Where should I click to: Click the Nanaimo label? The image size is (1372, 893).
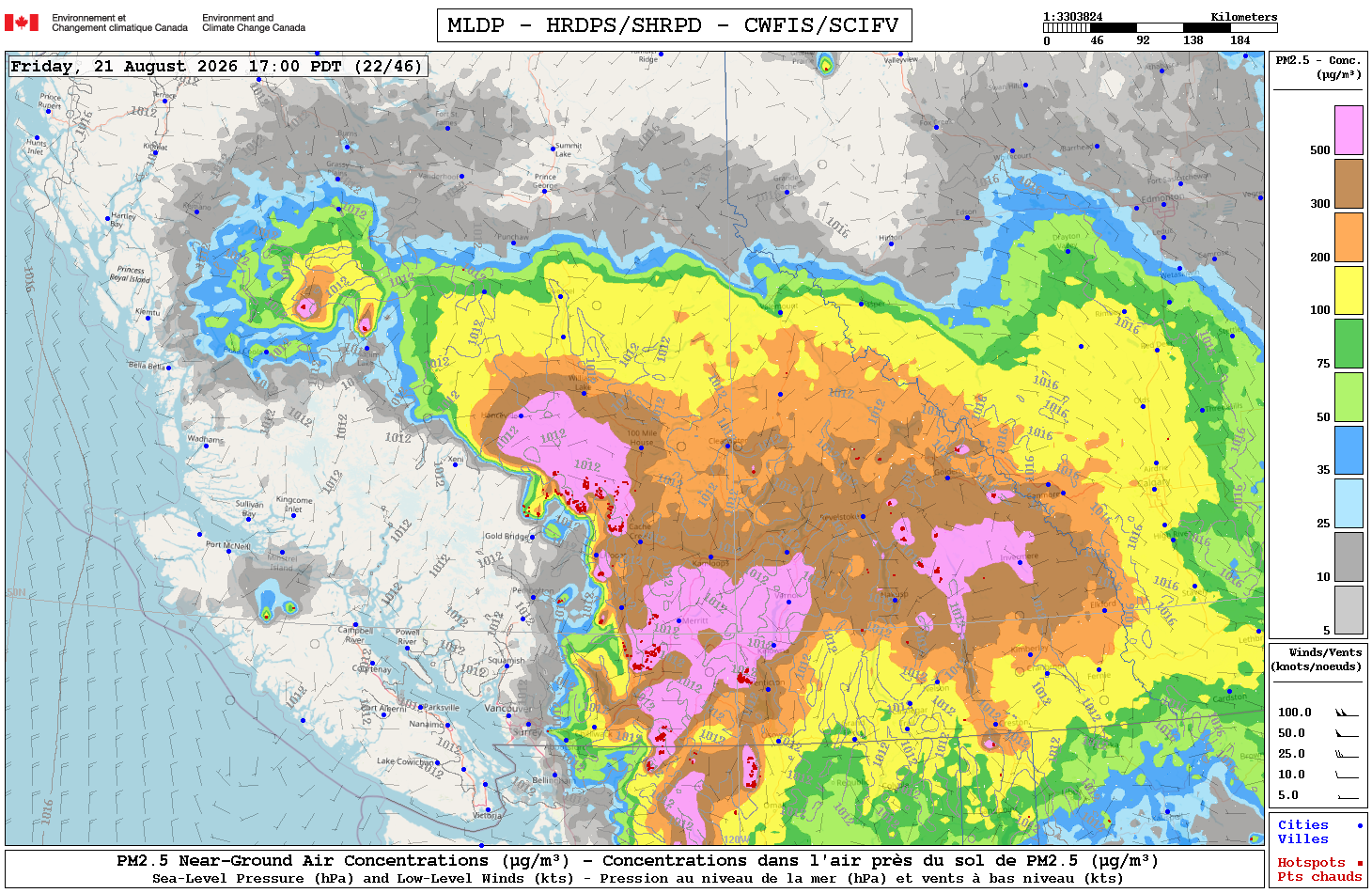tap(426, 724)
